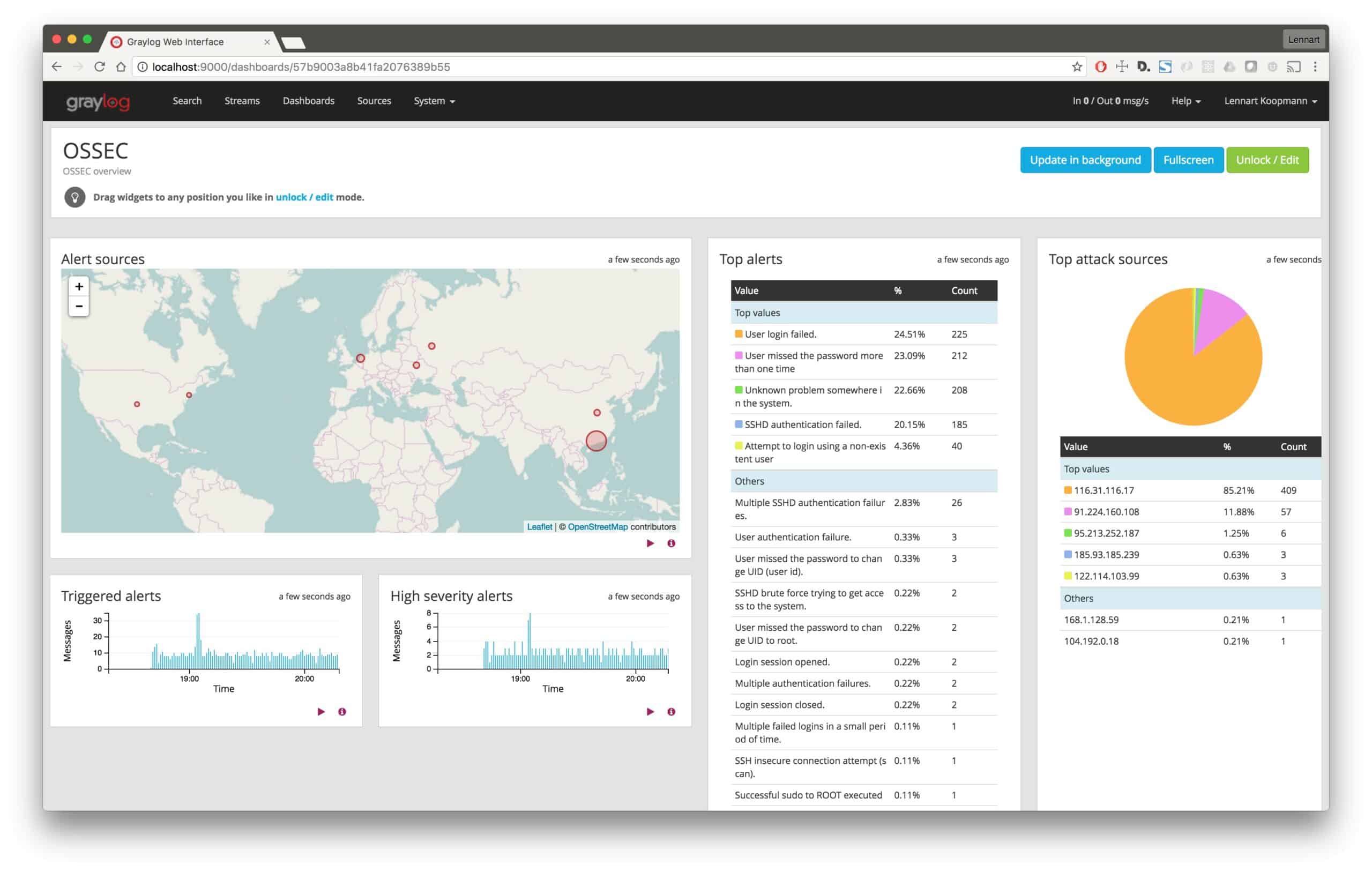This screenshot has height=872, width=1372.
Task: Click the tall spike in Triggered alerts chart
Action: [x=198, y=641]
